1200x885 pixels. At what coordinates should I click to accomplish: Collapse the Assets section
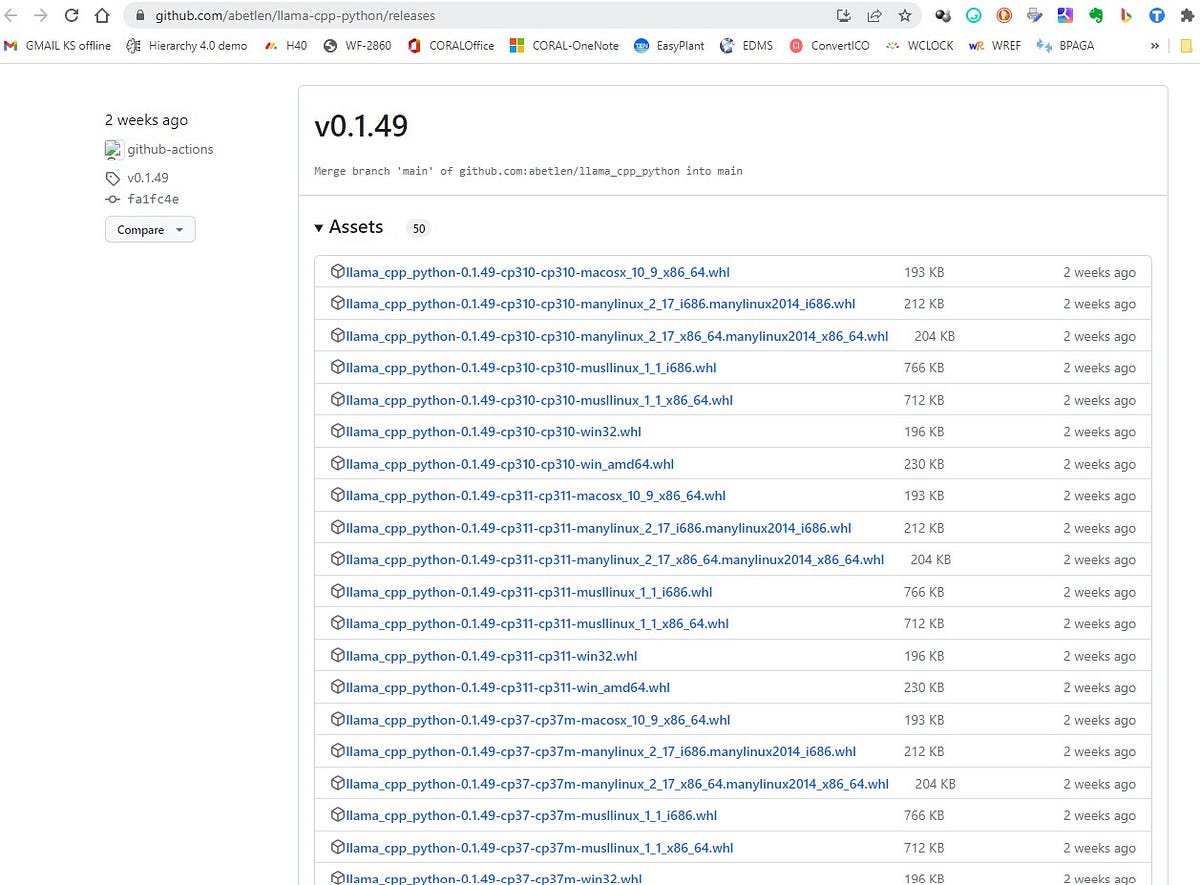pos(318,227)
